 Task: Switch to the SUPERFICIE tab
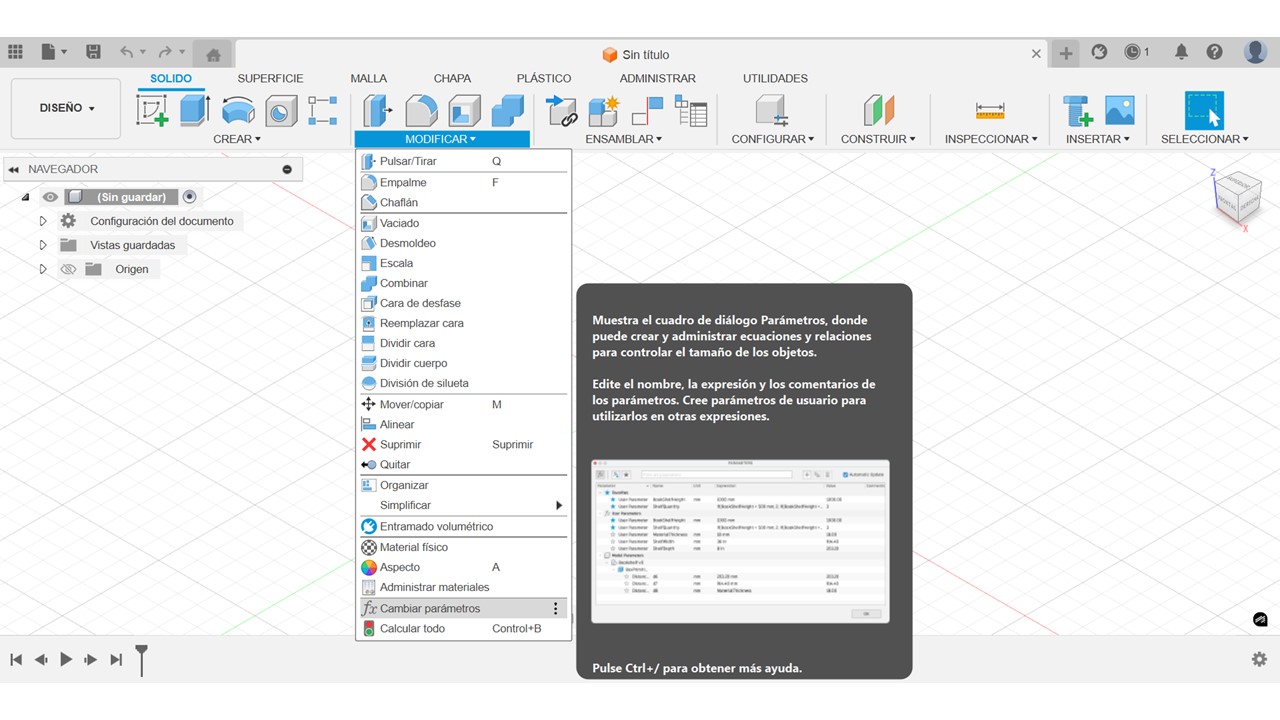[270, 78]
